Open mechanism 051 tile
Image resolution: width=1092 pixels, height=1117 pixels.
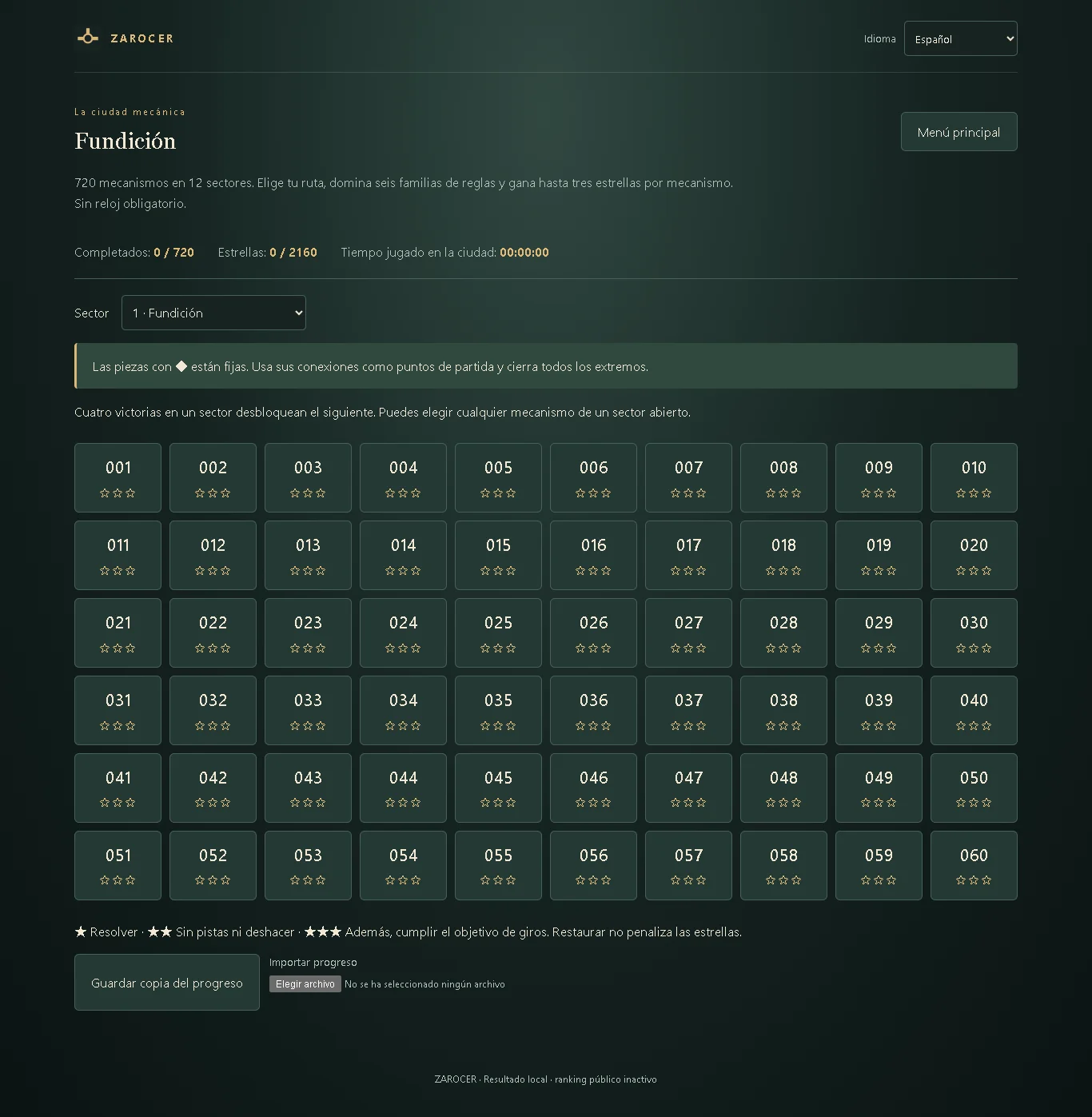118,865
